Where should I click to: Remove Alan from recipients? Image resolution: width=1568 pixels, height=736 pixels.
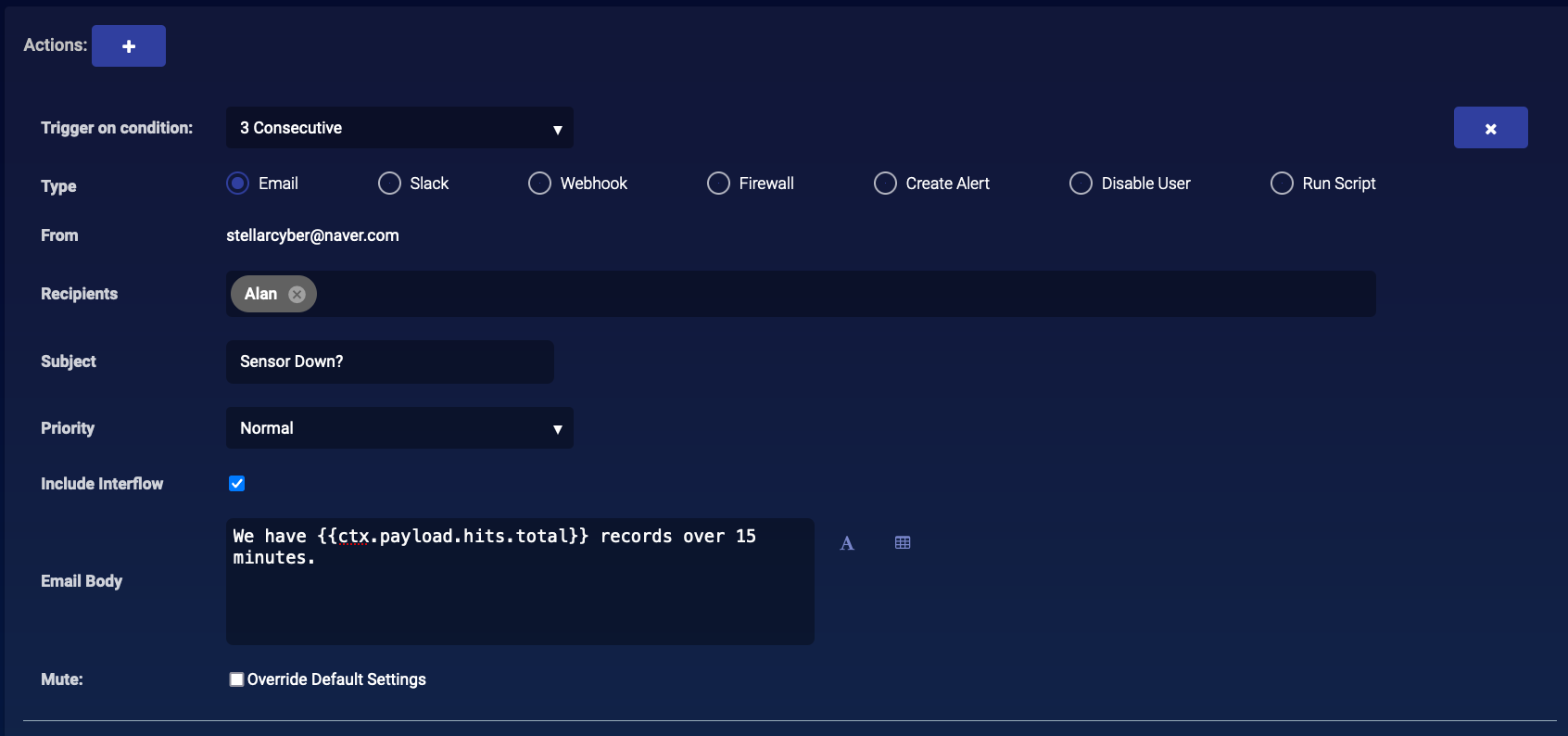297,294
